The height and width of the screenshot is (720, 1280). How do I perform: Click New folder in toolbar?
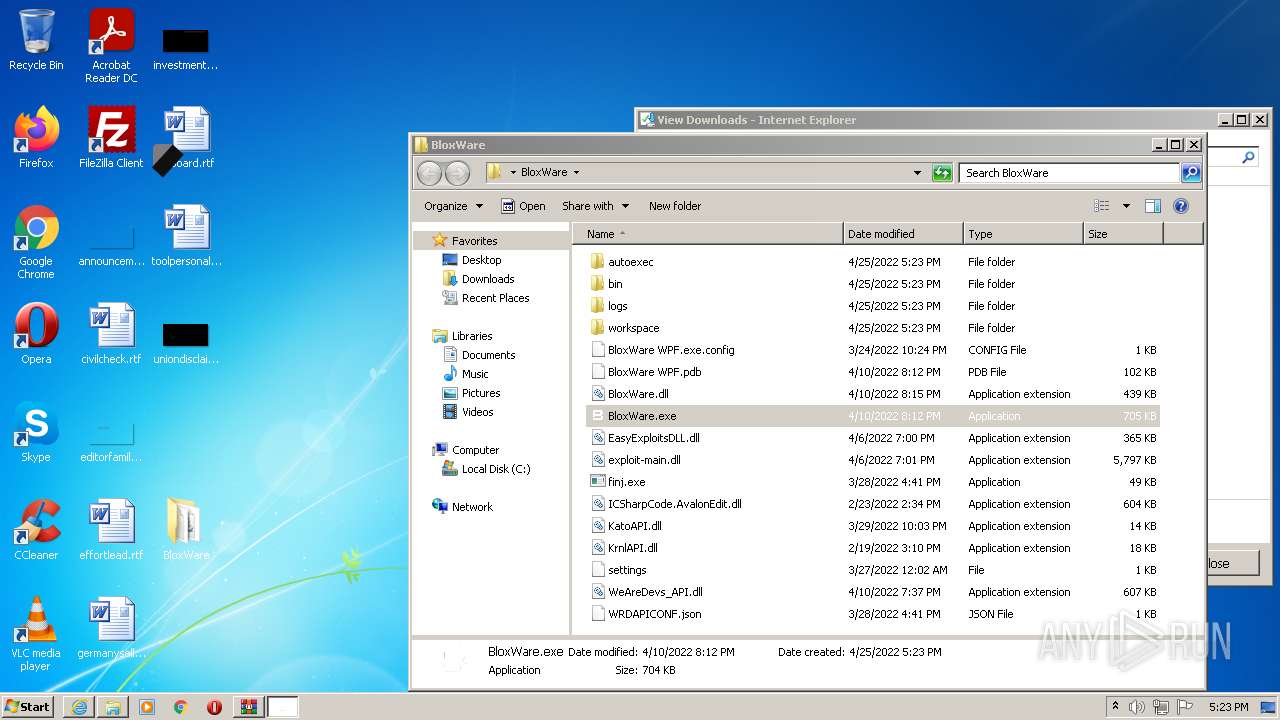coord(675,206)
